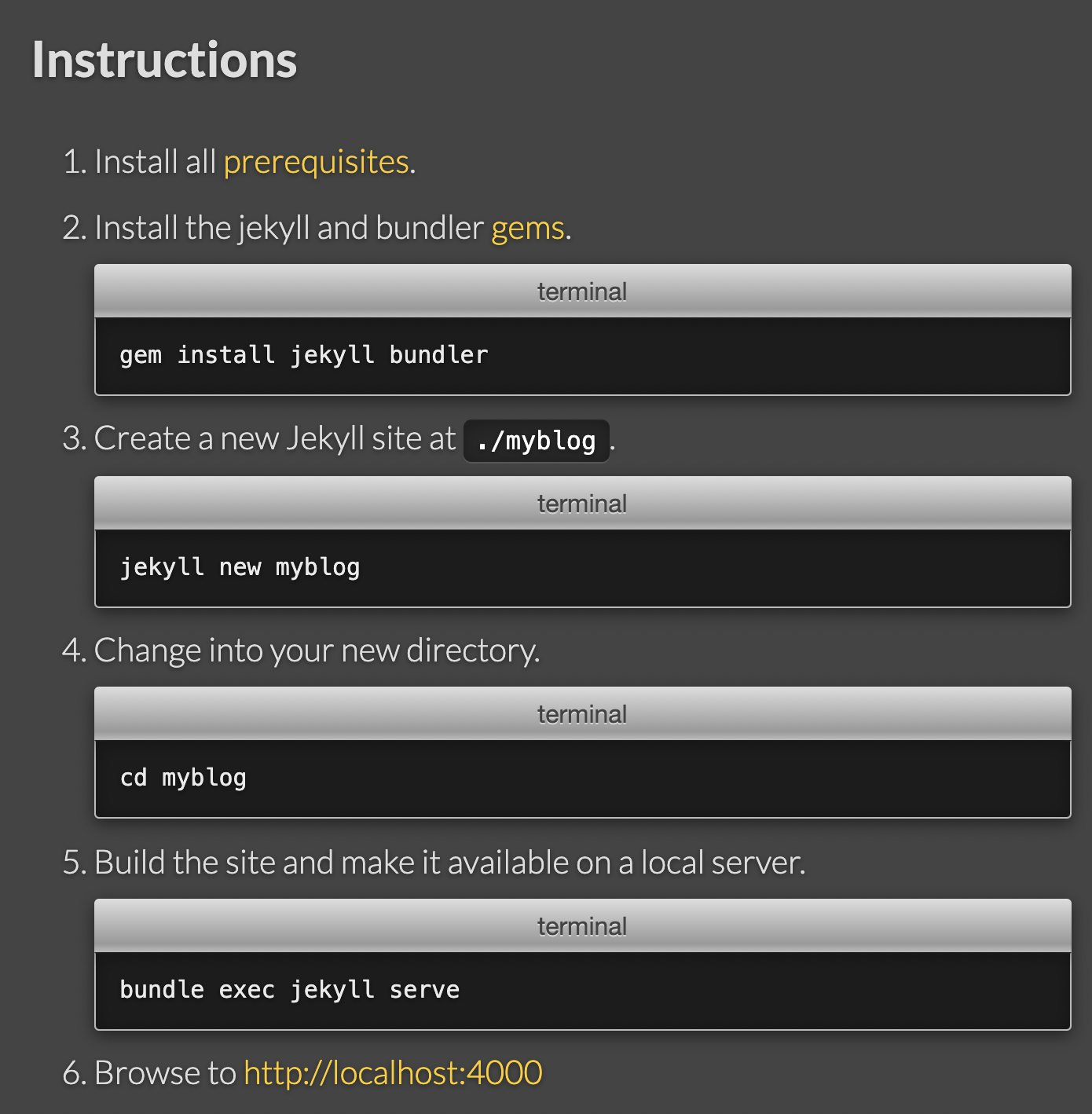Click terminal header above cd myblog
Screen dimensions: 1092x1114
point(582,714)
